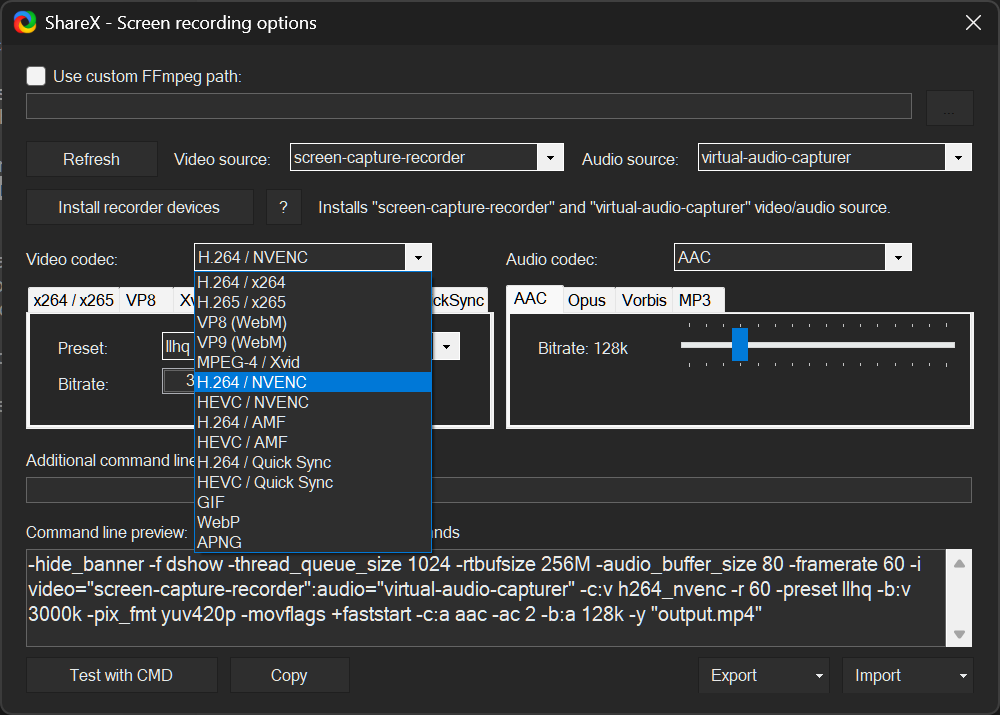Click the Copy button
The height and width of the screenshot is (715, 1000).
pos(289,675)
